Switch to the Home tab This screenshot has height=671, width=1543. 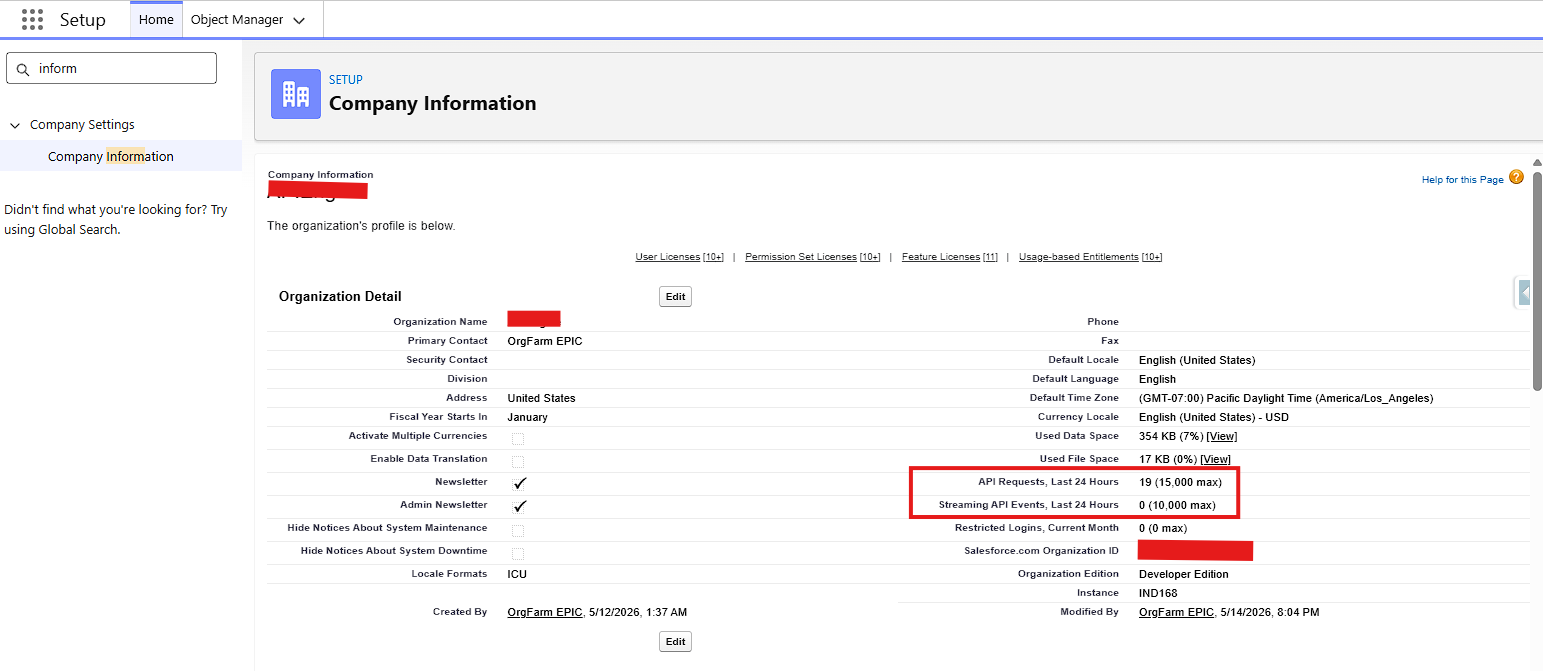[156, 19]
